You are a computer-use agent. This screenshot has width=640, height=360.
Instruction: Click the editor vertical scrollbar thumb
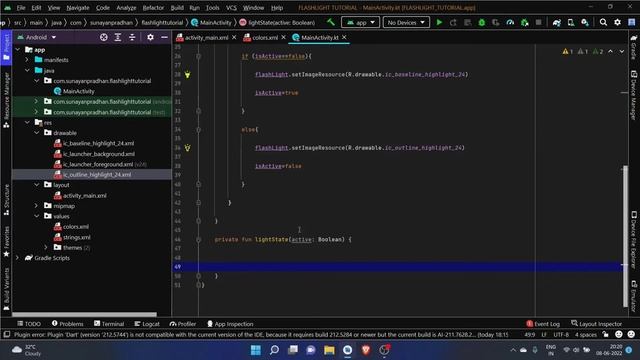coord(625,236)
